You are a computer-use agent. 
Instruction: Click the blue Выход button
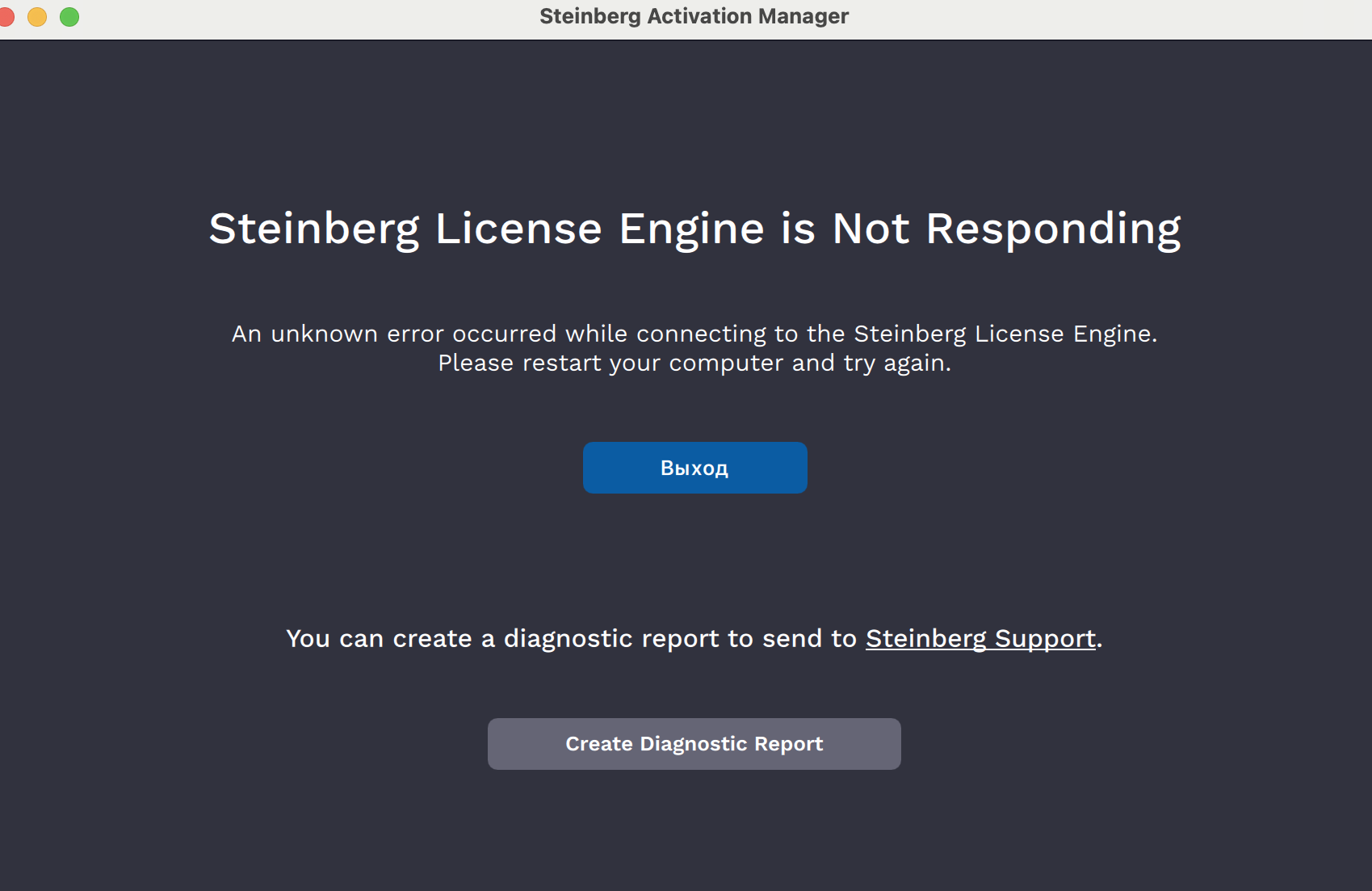coord(694,468)
